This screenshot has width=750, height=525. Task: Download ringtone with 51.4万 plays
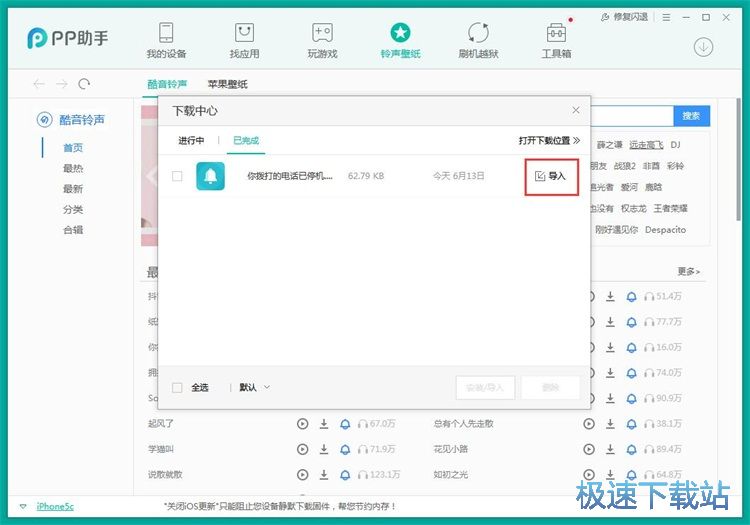(x=610, y=296)
